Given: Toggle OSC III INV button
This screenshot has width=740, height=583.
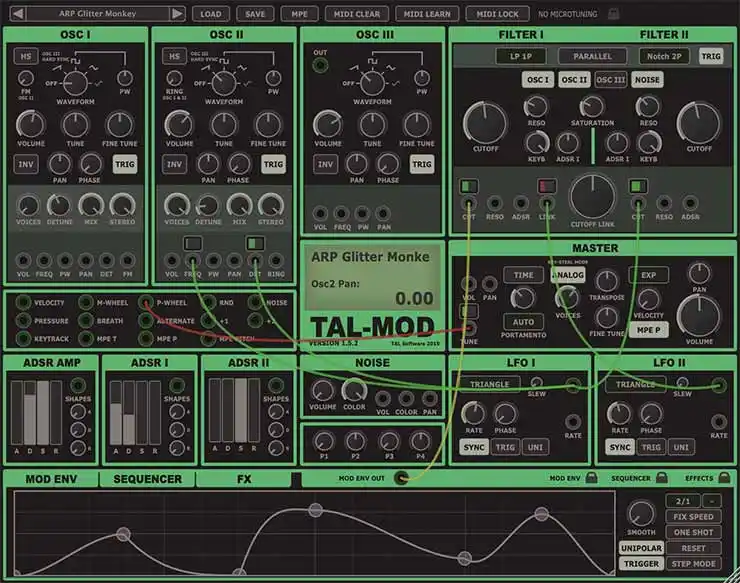Looking at the screenshot, I should pyautogui.click(x=325, y=164).
